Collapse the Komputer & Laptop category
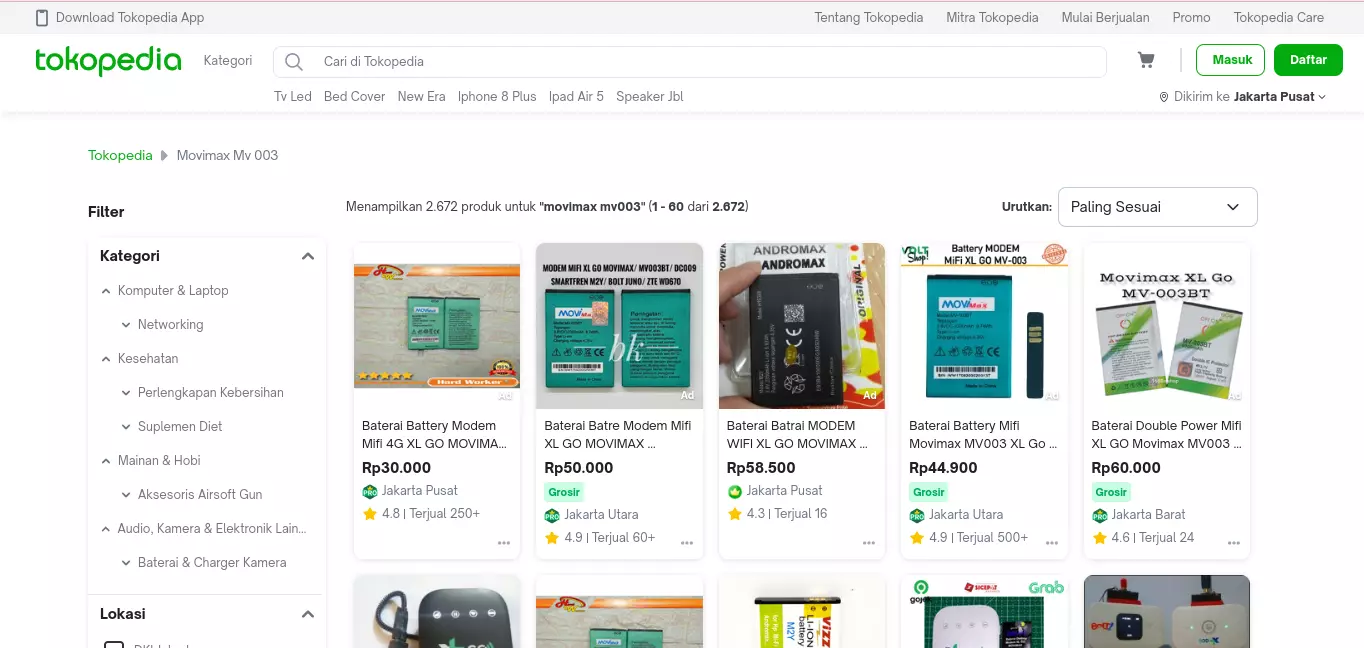The image size is (1364, 648). [106, 291]
